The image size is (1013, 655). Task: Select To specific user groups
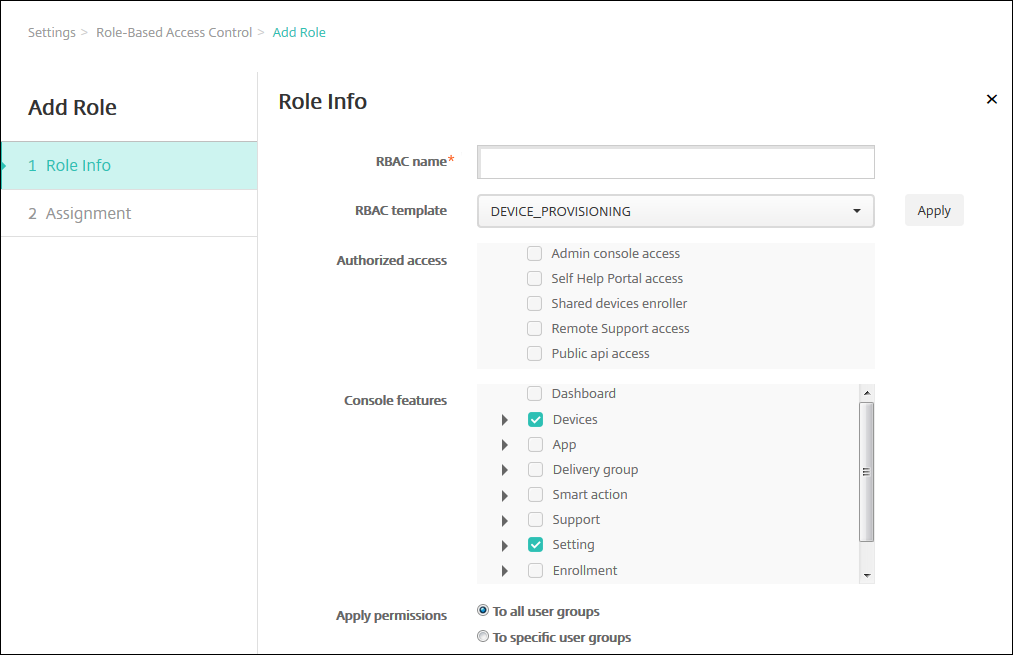tap(483, 637)
